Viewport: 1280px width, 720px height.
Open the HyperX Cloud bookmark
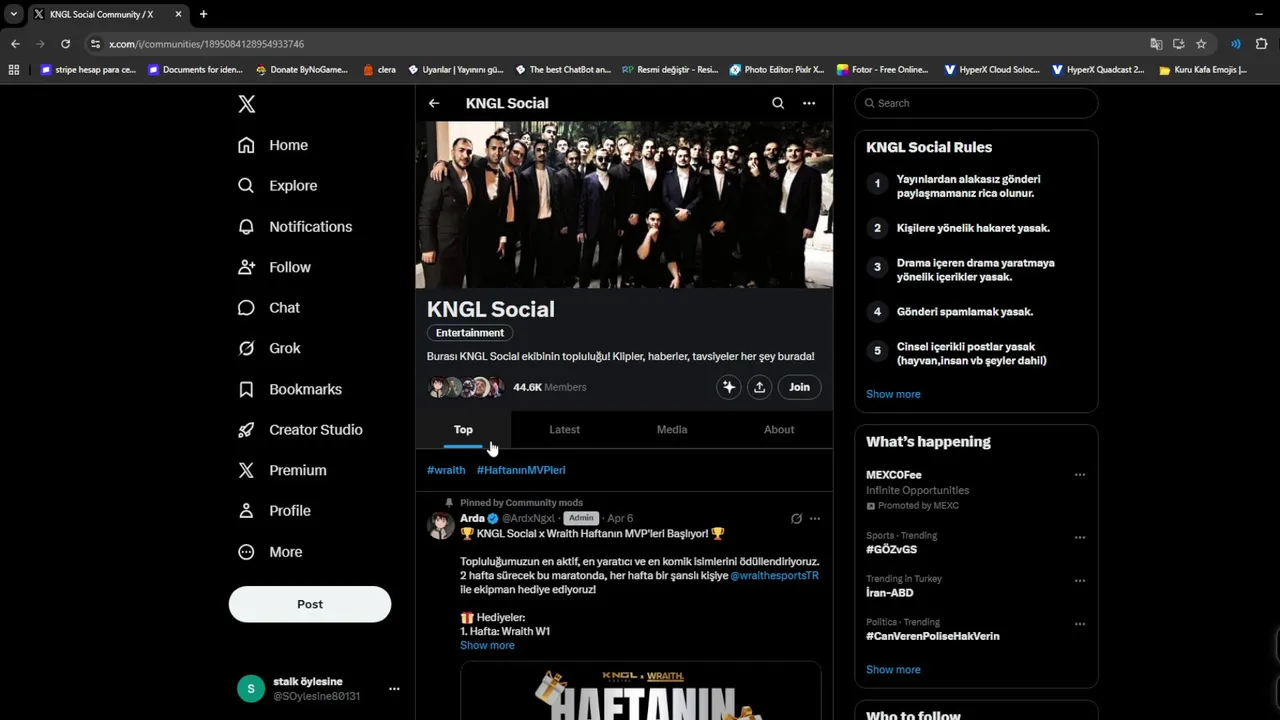[992, 70]
